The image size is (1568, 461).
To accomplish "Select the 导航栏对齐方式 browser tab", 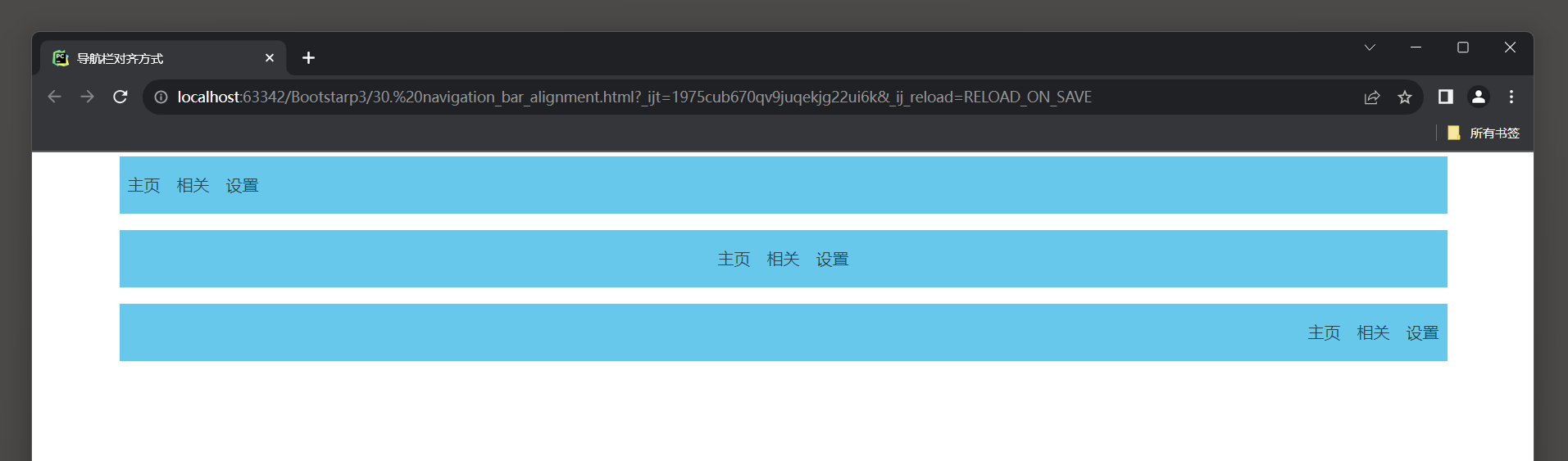I will pyautogui.click(x=163, y=58).
